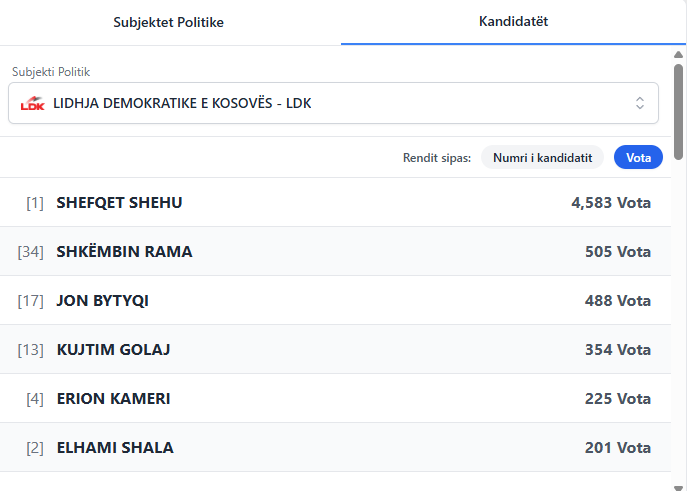Click the 4,583 Vota count

[x=610, y=203]
